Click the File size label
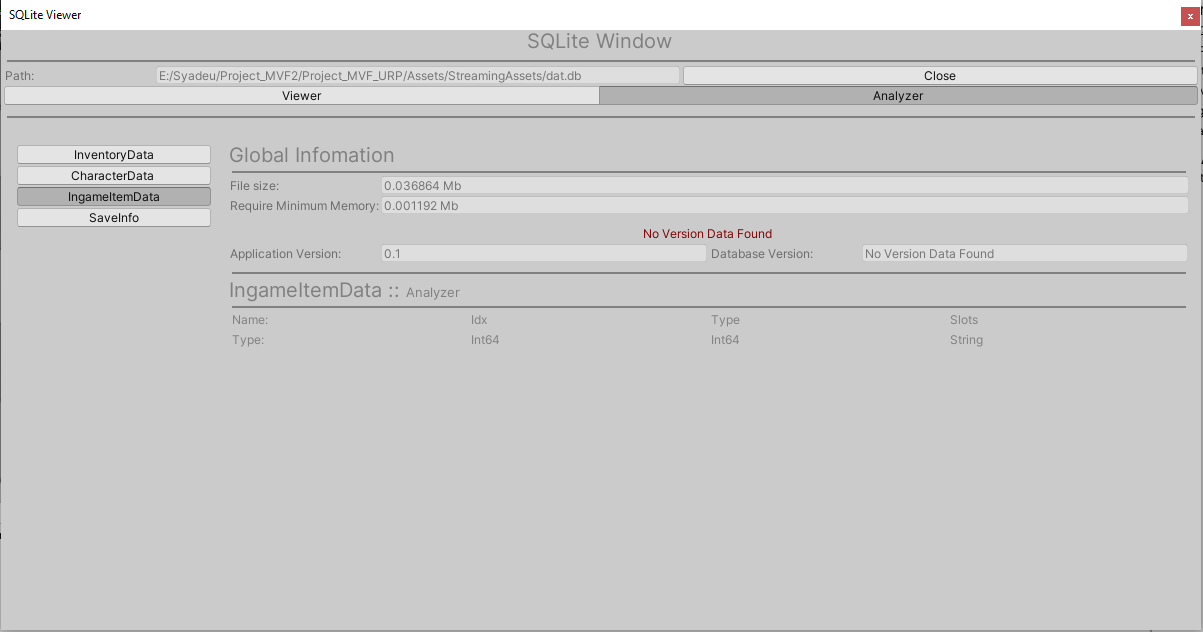This screenshot has width=1203, height=632. click(255, 186)
